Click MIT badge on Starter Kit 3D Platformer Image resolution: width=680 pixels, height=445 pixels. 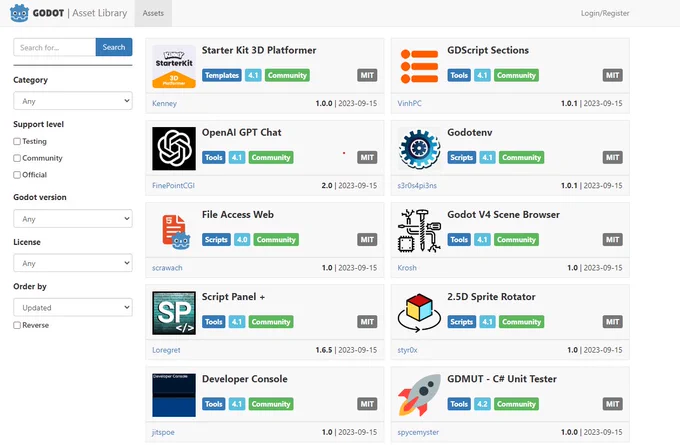point(367,75)
